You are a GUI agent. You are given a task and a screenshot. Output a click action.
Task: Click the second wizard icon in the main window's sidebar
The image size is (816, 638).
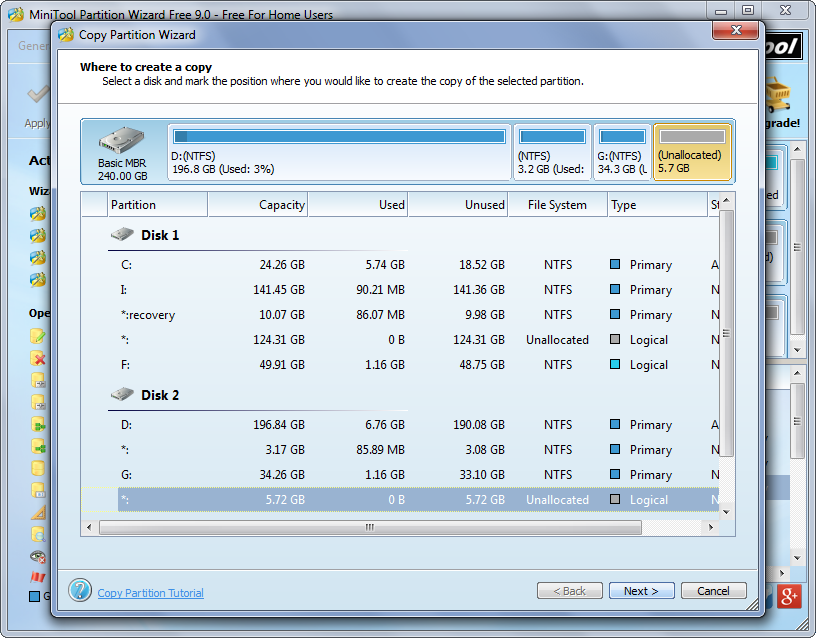[x=37, y=235]
